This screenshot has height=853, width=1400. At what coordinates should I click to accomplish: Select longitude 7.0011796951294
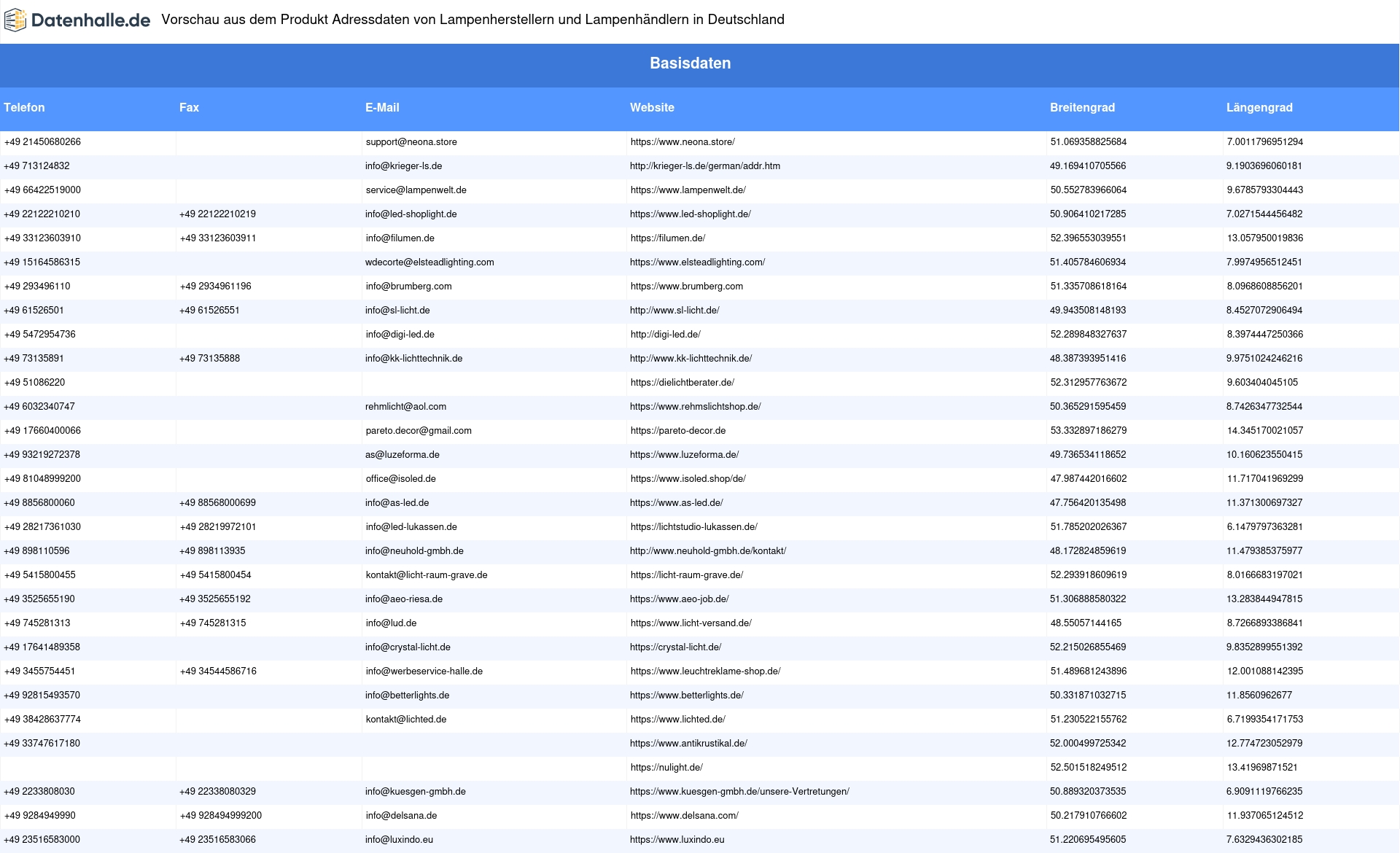click(1265, 142)
